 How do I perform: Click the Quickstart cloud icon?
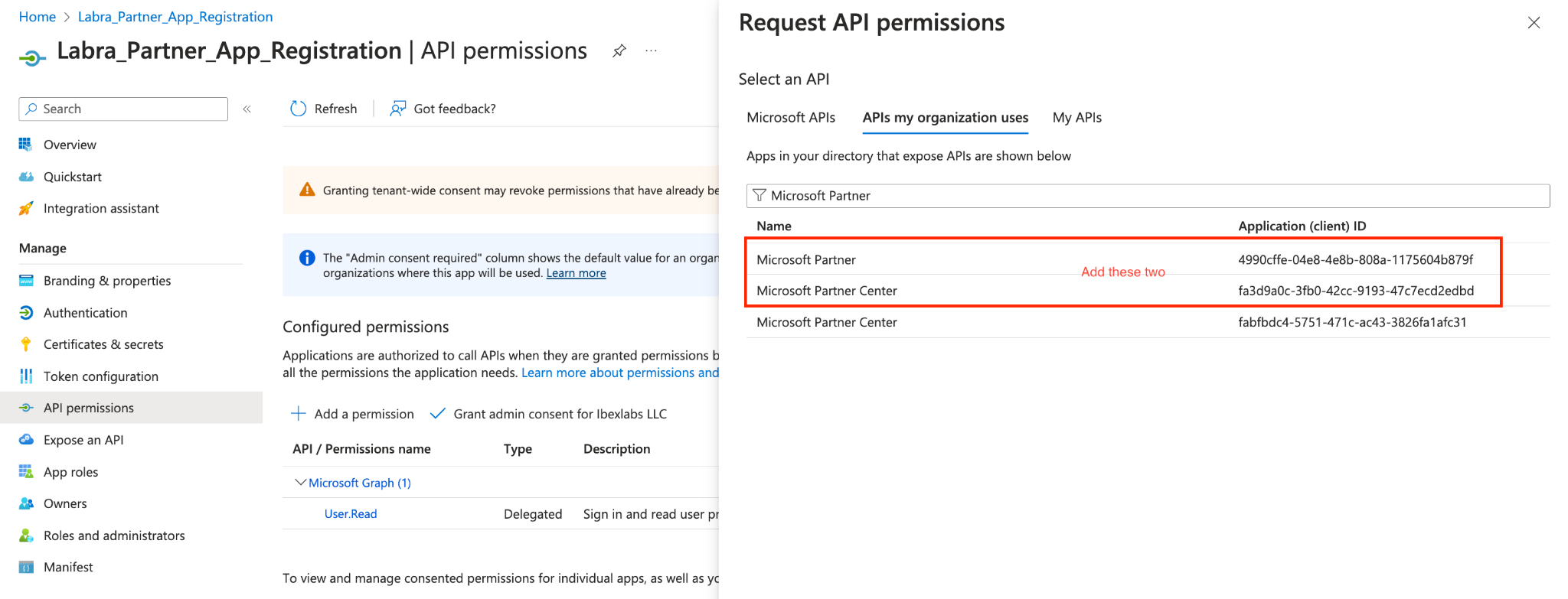click(x=26, y=176)
